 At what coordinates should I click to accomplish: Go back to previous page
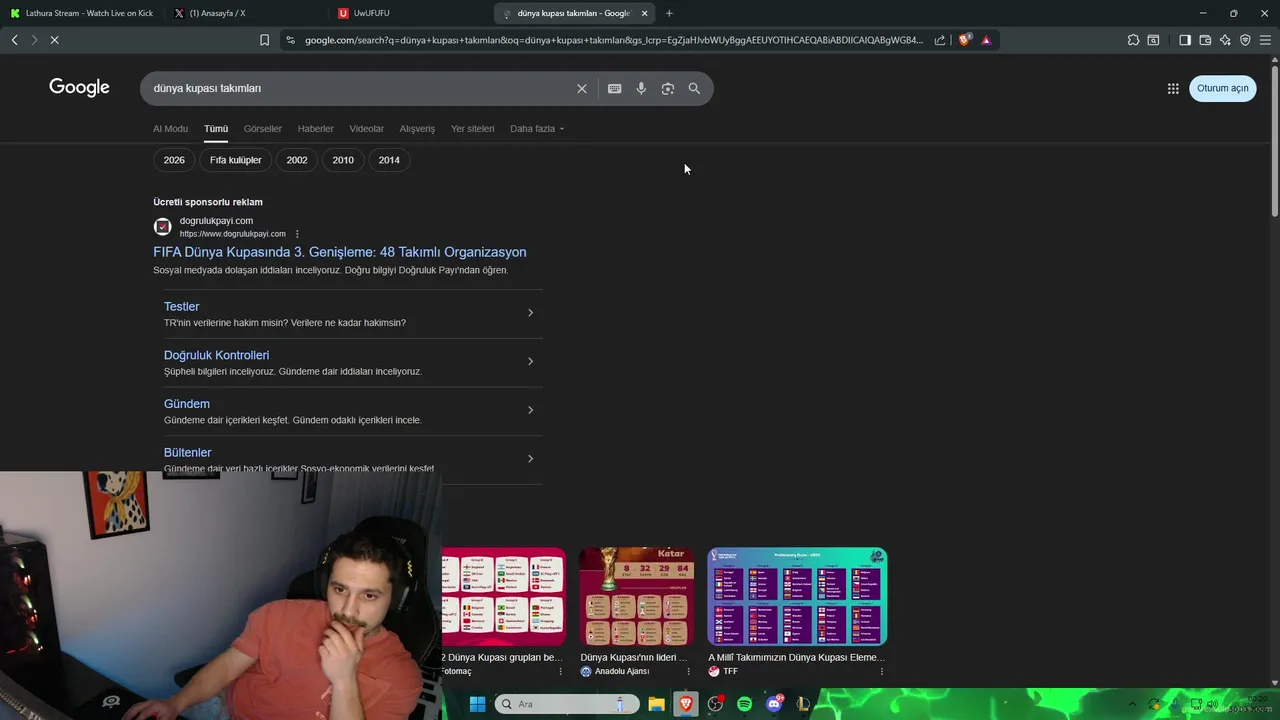point(14,40)
